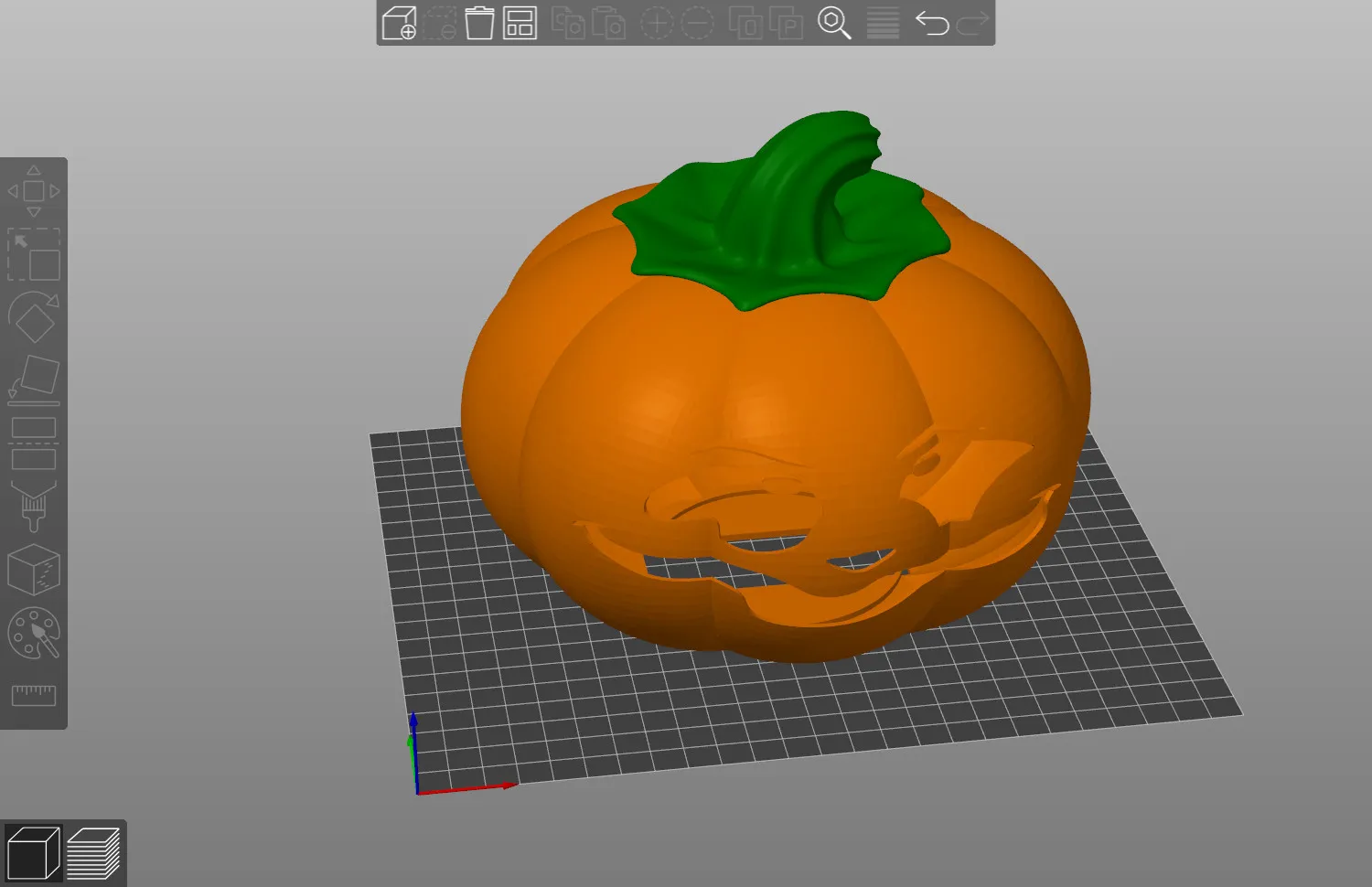Click the Paste icon in top toolbar

pos(608,23)
